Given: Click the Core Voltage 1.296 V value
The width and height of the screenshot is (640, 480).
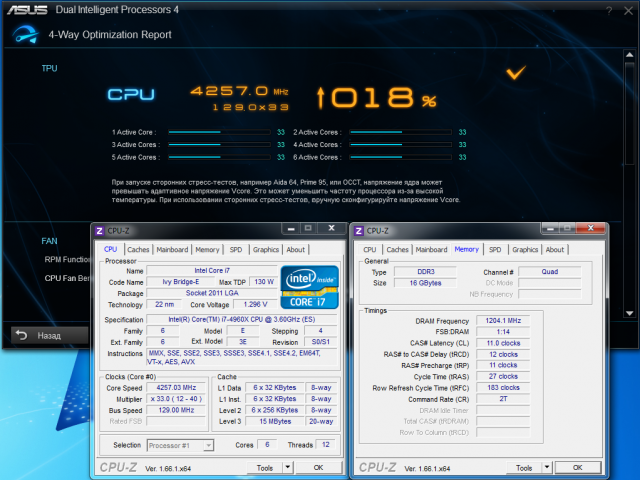Looking at the screenshot, I should [255, 304].
